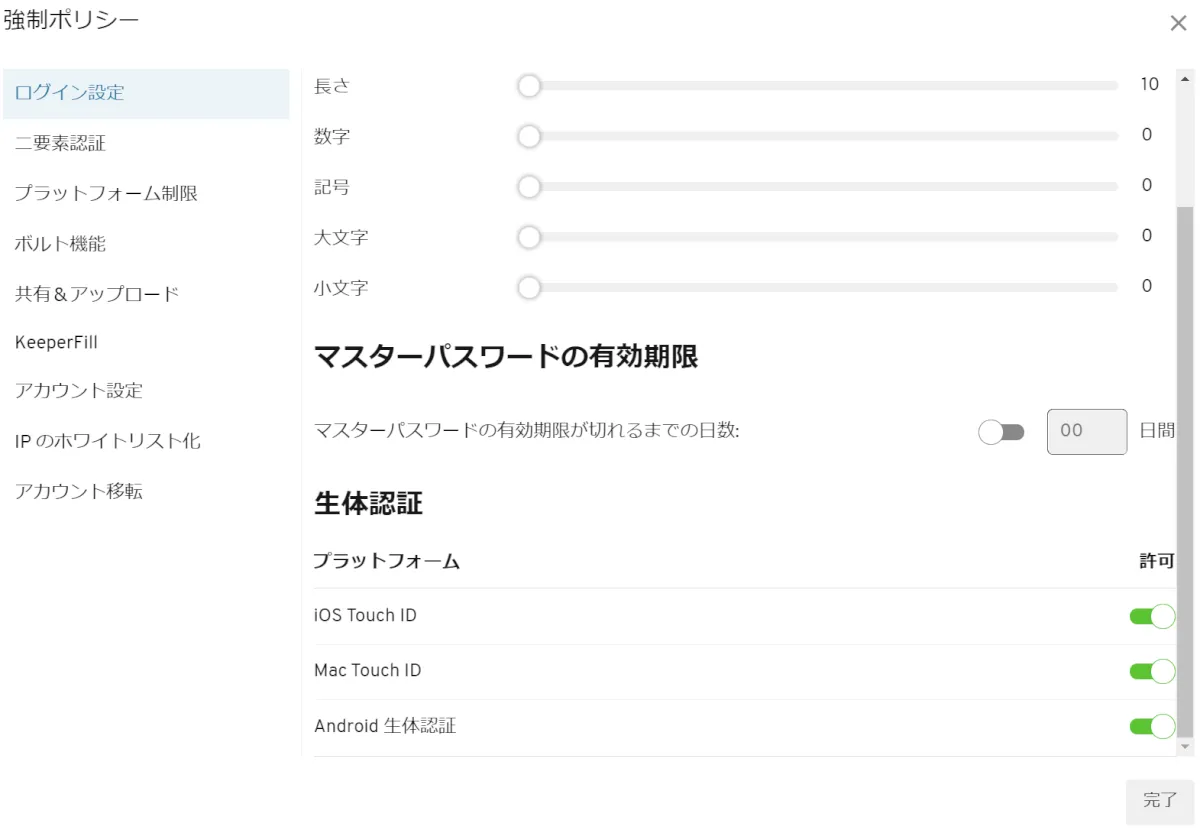Open the KeeperFill settings section

56,342
